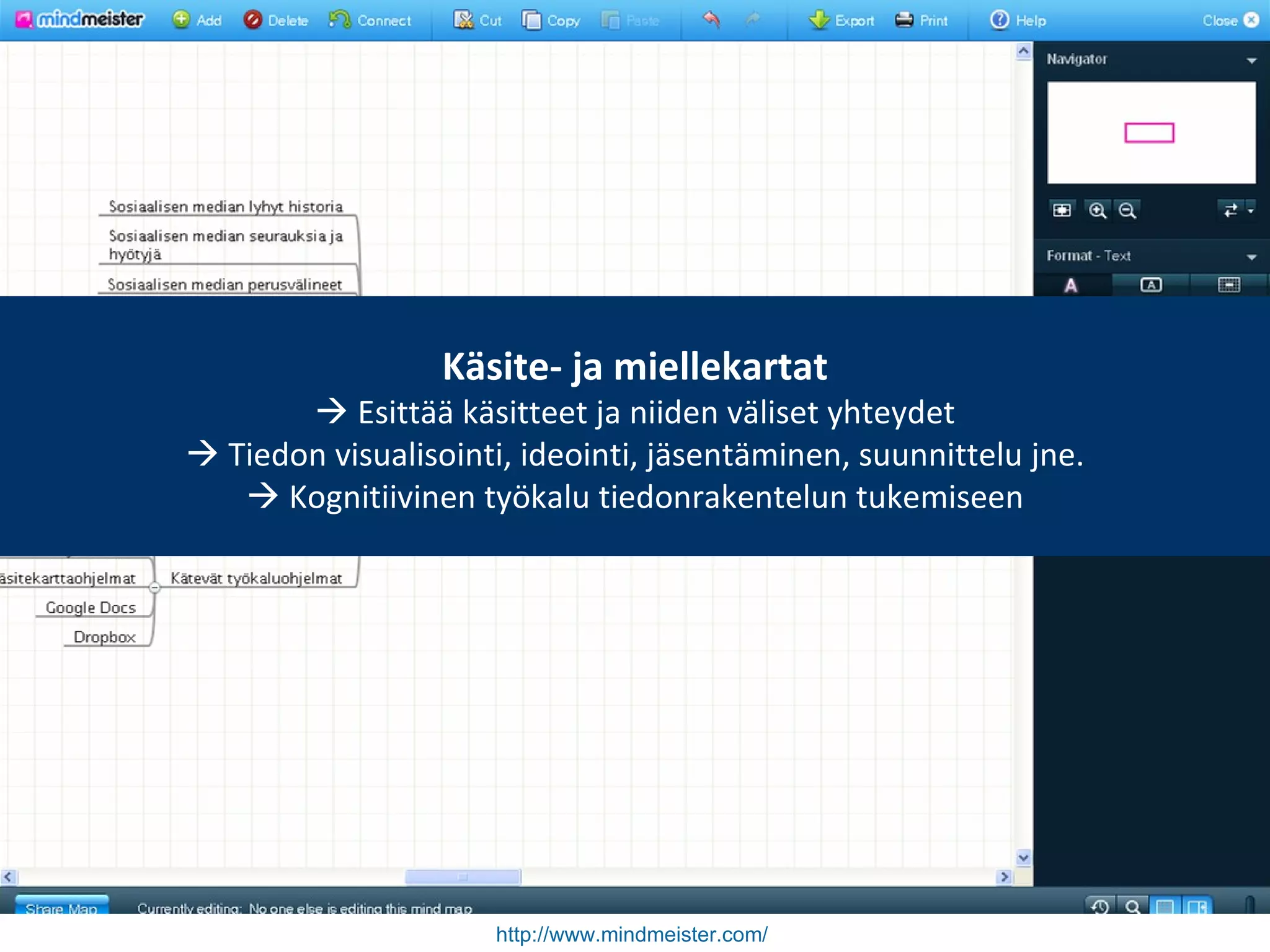Image resolution: width=1270 pixels, height=952 pixels.
Task: Select node Kätevät työkaluohjelmat
Action: tap(256, 578)
